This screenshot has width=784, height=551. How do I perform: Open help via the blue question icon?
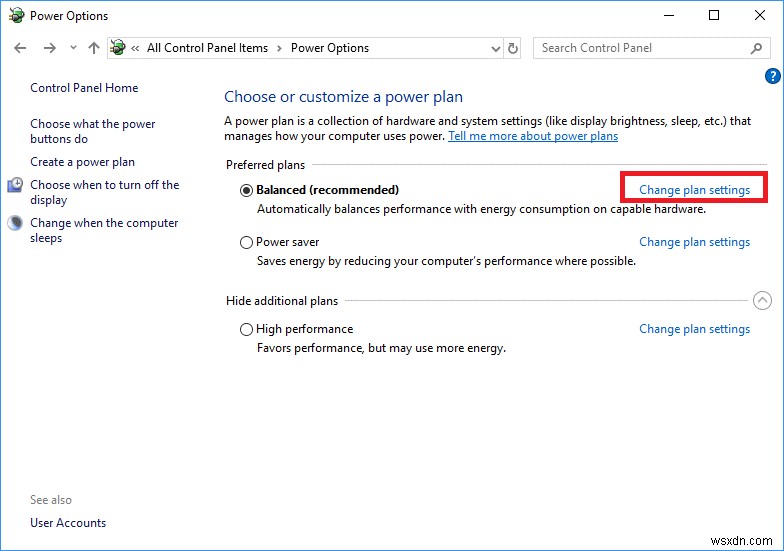(x=772, y=76)
